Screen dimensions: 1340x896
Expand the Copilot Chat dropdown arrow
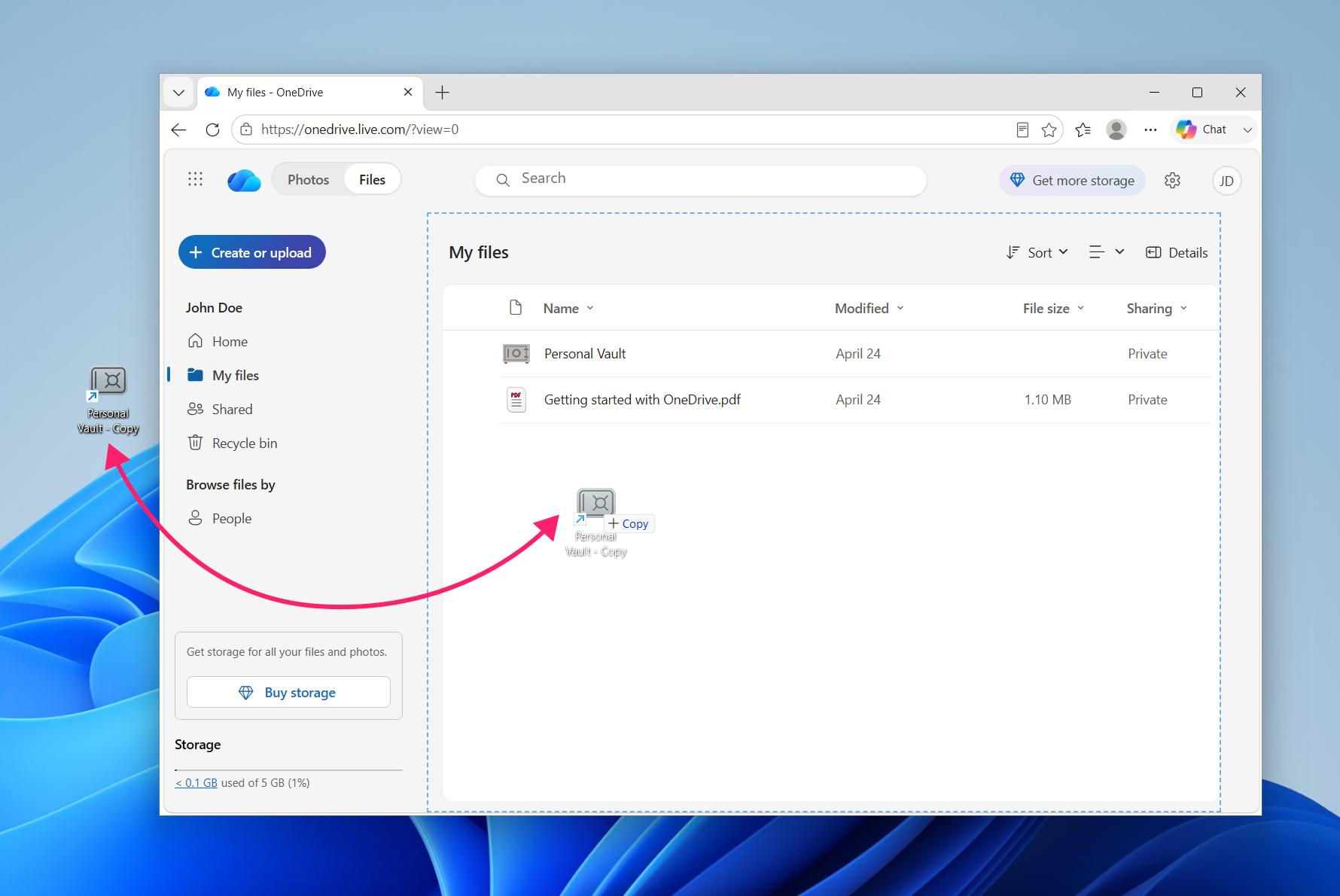click(x=1247, y=130)
